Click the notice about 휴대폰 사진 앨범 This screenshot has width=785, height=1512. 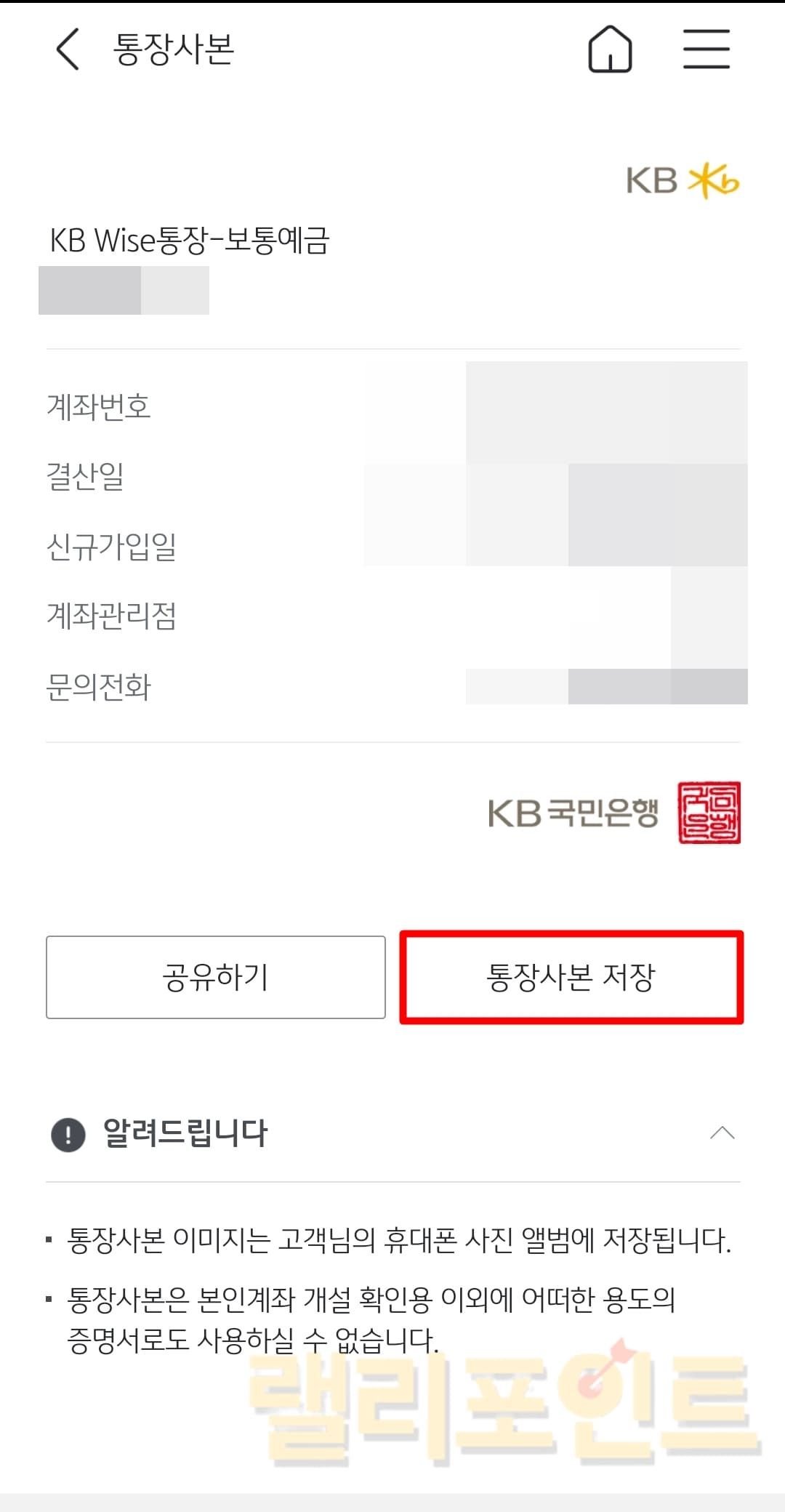[398, 1241]
